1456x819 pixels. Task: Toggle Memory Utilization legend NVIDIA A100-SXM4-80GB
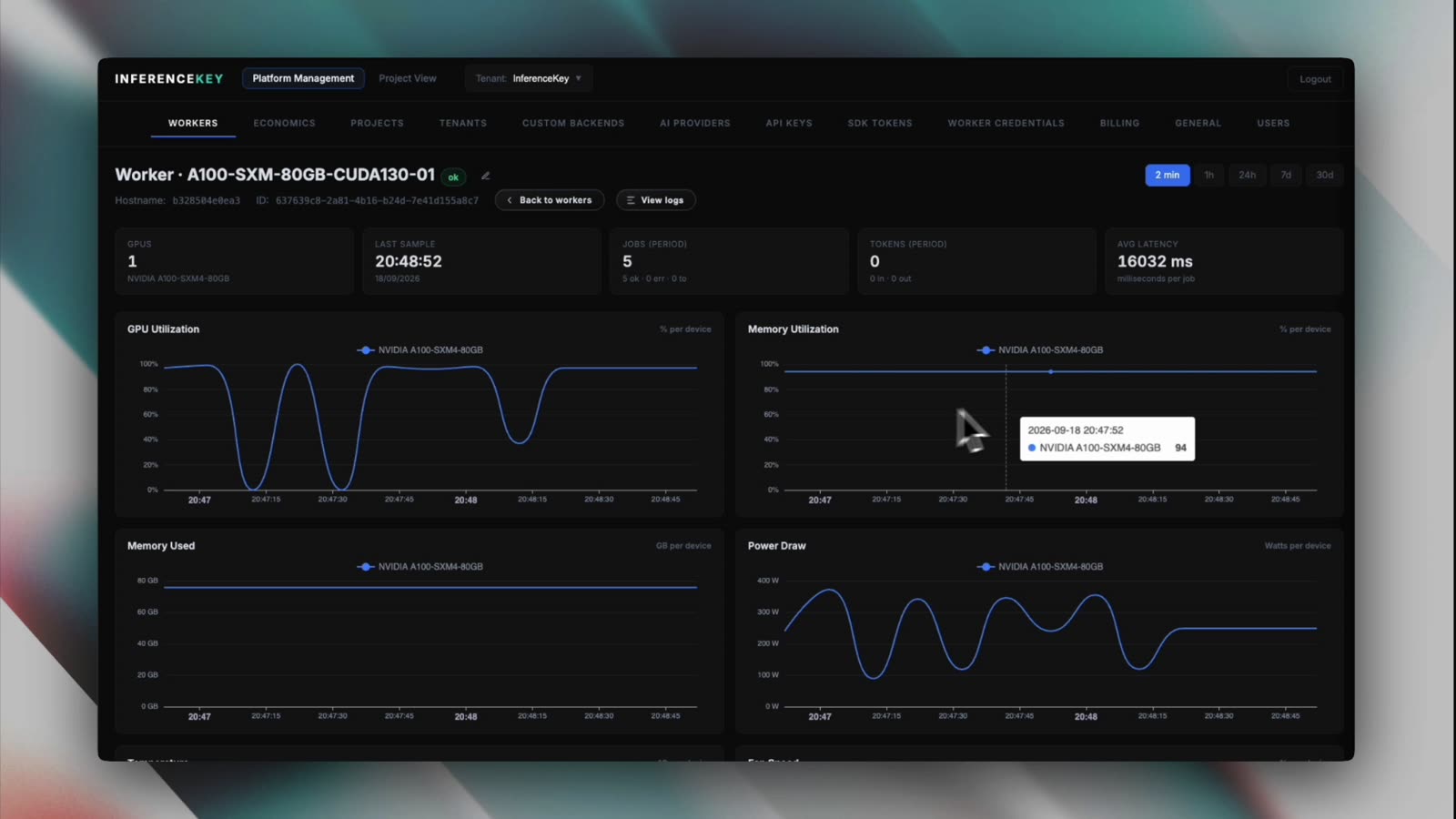(x=1040, y=350)
